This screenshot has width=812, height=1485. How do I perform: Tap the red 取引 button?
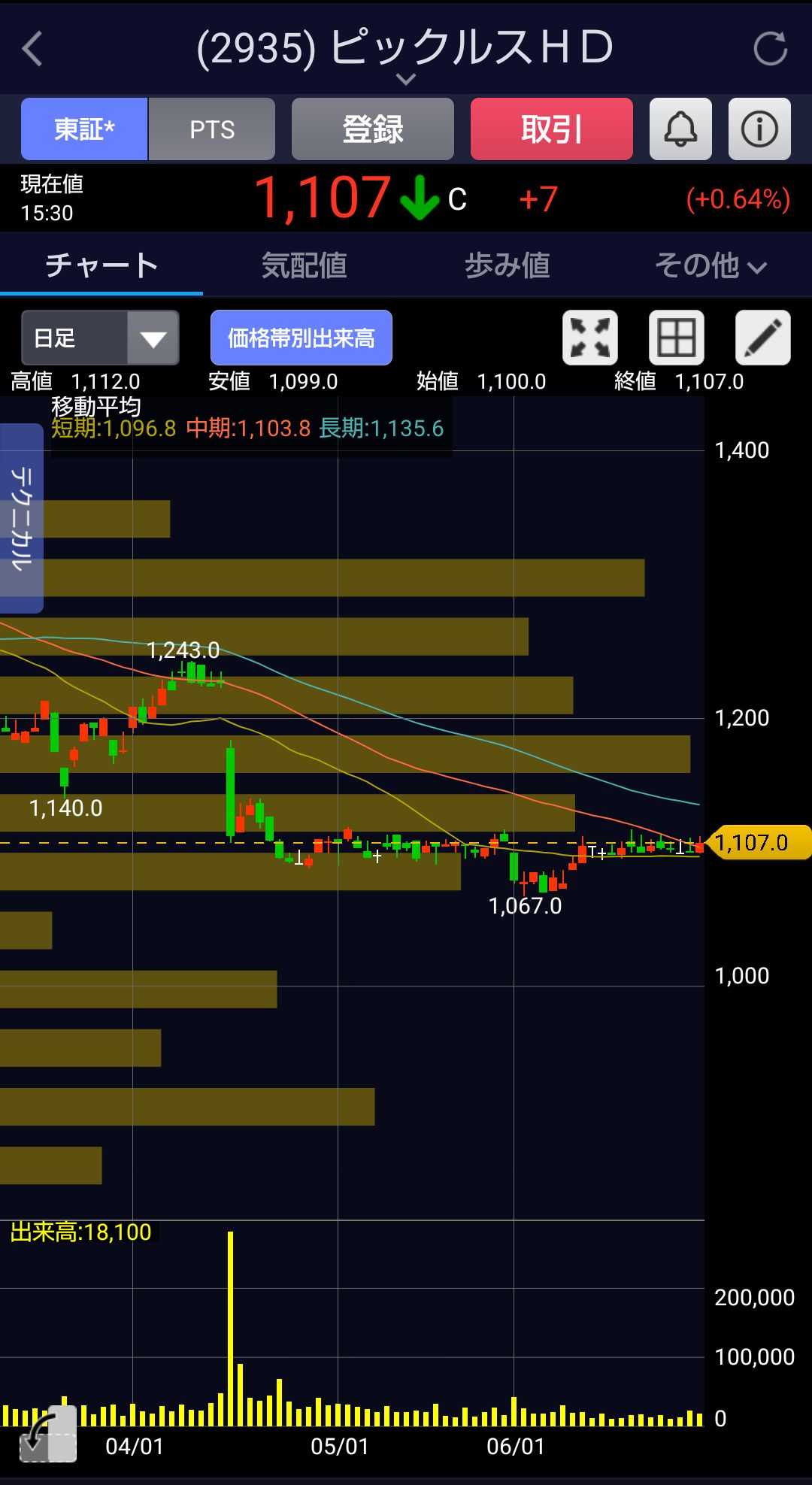552,129
